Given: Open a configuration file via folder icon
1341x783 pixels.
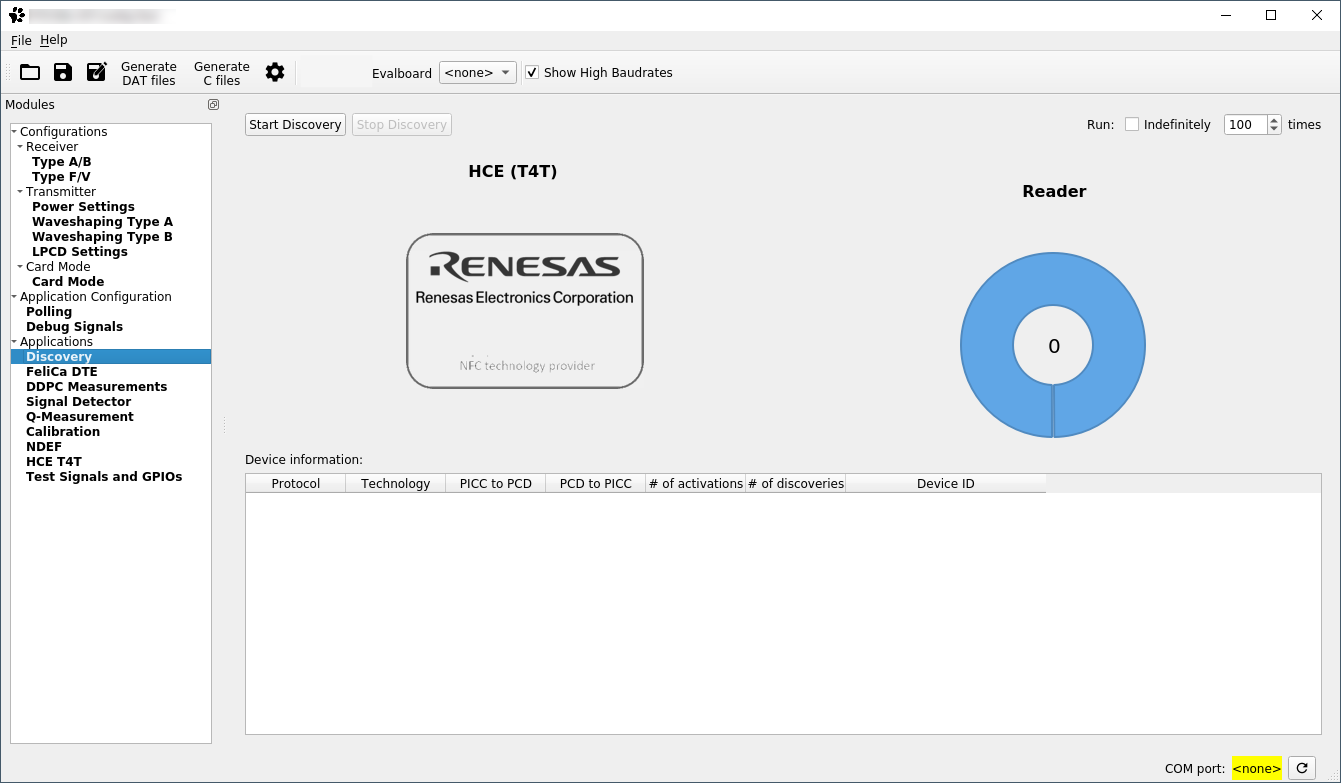Looking at the screenshot, I should pos(29,72).
